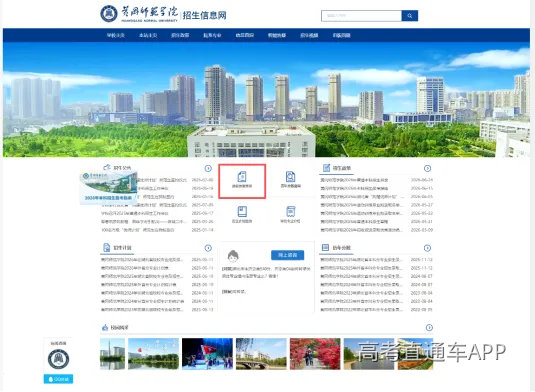Screen dimensions: 535x392
Task: Click the floating 本科招生报考指南 banner ad
Action: (x=109, y=188)
